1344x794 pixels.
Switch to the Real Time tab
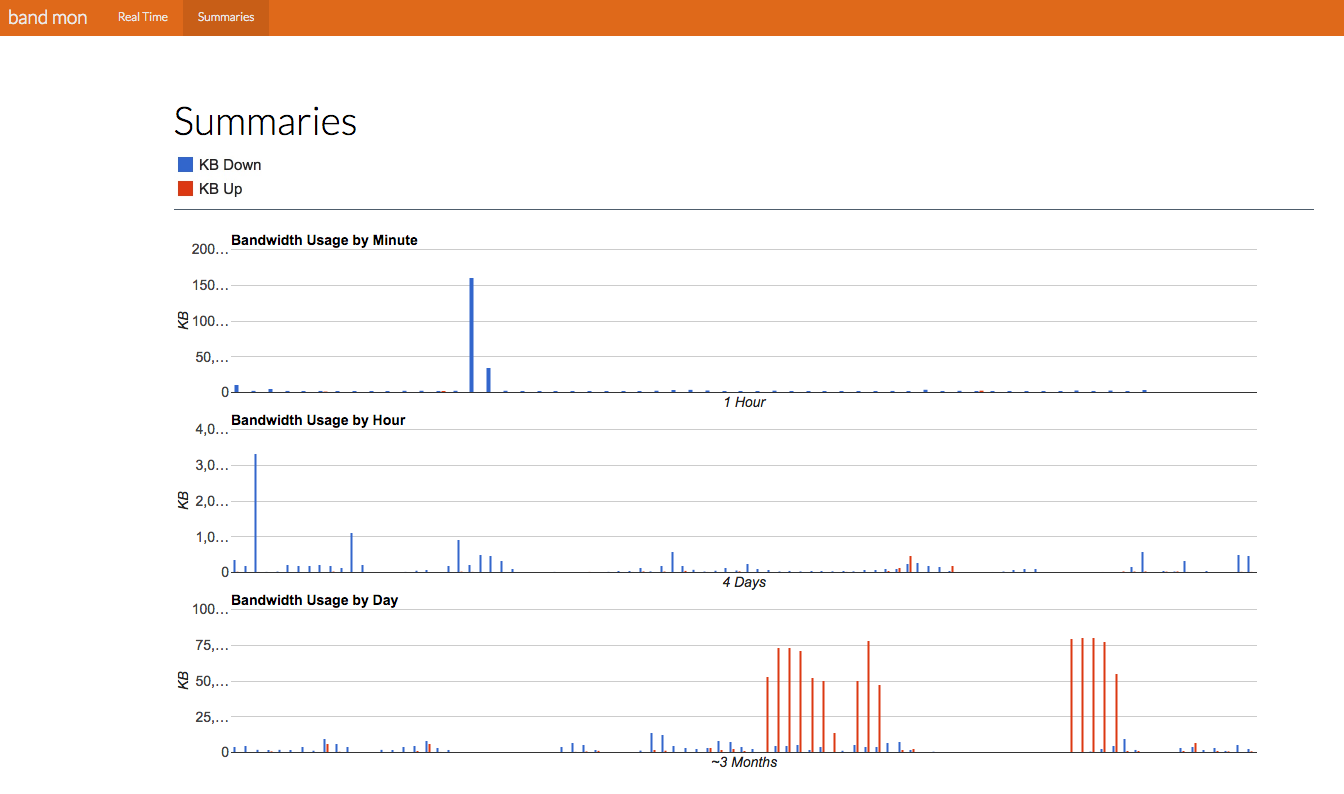[143, 17]
